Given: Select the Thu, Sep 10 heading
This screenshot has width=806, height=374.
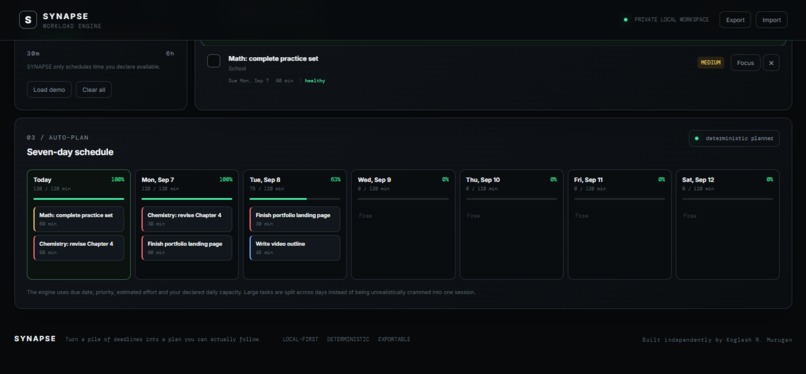Looking at the screenshot, I should (483, 180).
